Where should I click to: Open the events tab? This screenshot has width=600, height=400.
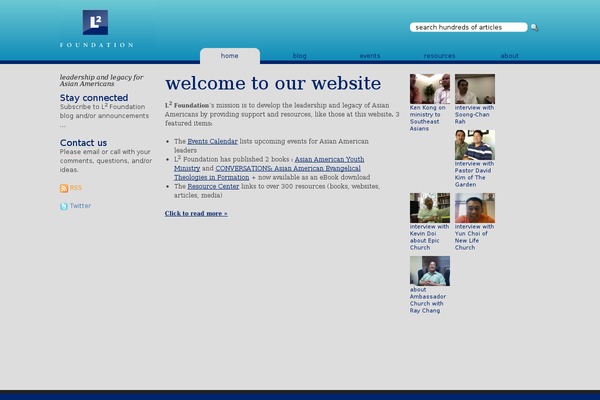(370, 56)
